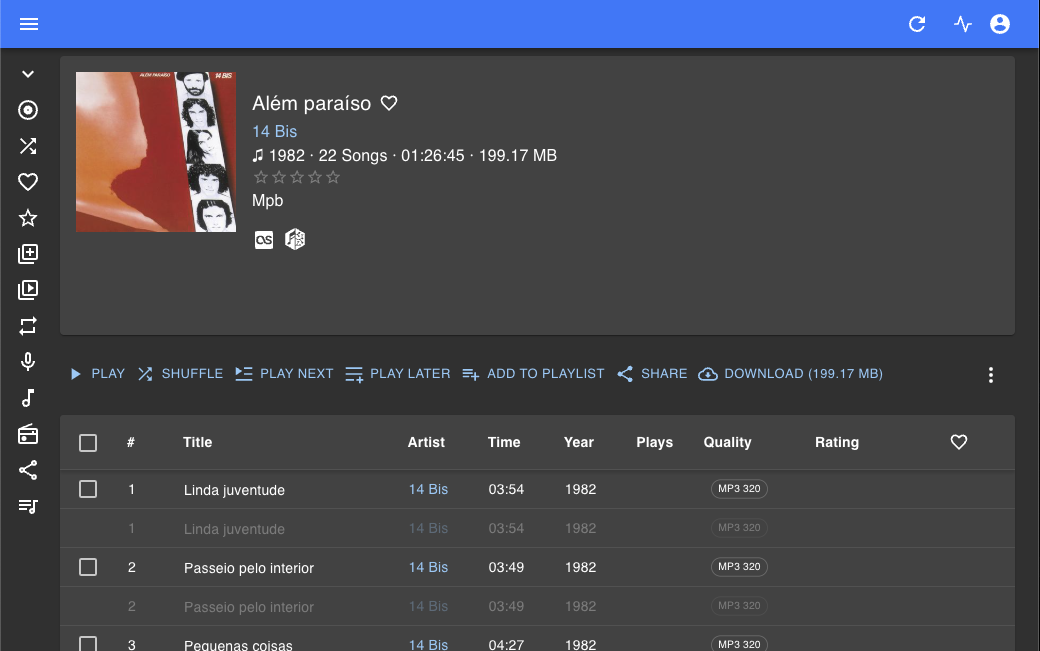Open the 14 Bis artist link under title
Image resolution: width=1040 pixels, height=651 pixels.
(x=274, y=131)
